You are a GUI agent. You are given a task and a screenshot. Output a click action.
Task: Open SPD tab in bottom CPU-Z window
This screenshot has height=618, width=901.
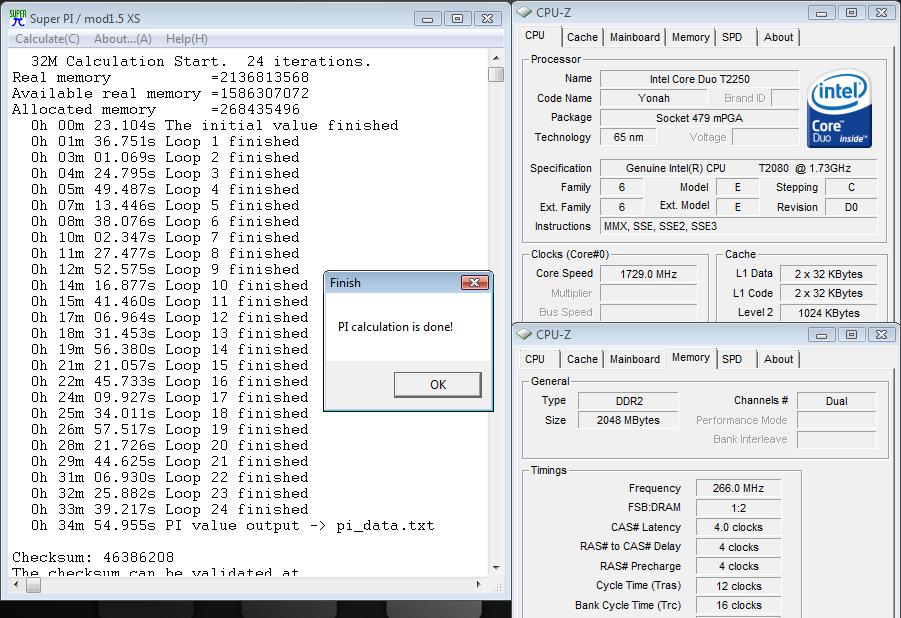[x=731, y=359]
